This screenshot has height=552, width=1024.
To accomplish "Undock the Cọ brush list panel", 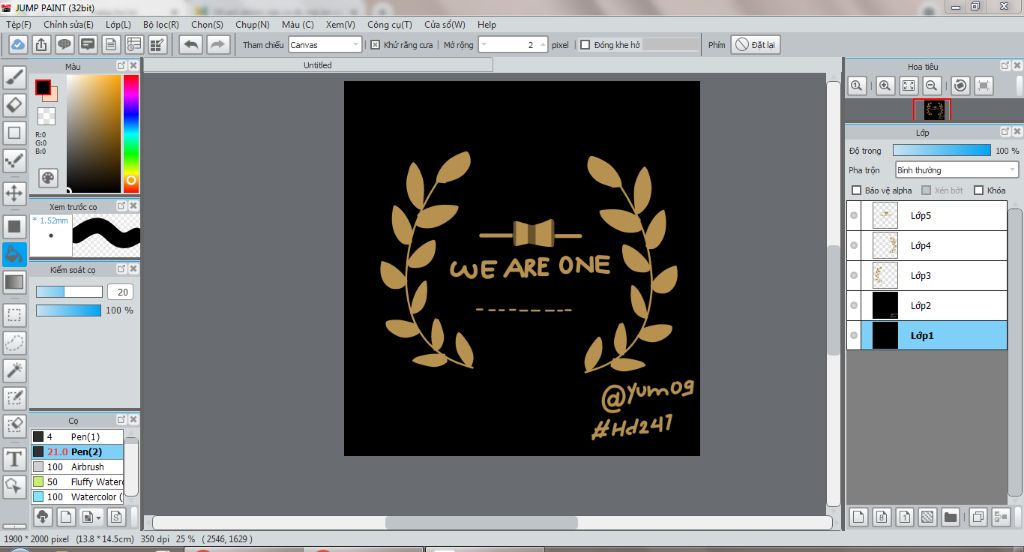I will coord(121,419).
